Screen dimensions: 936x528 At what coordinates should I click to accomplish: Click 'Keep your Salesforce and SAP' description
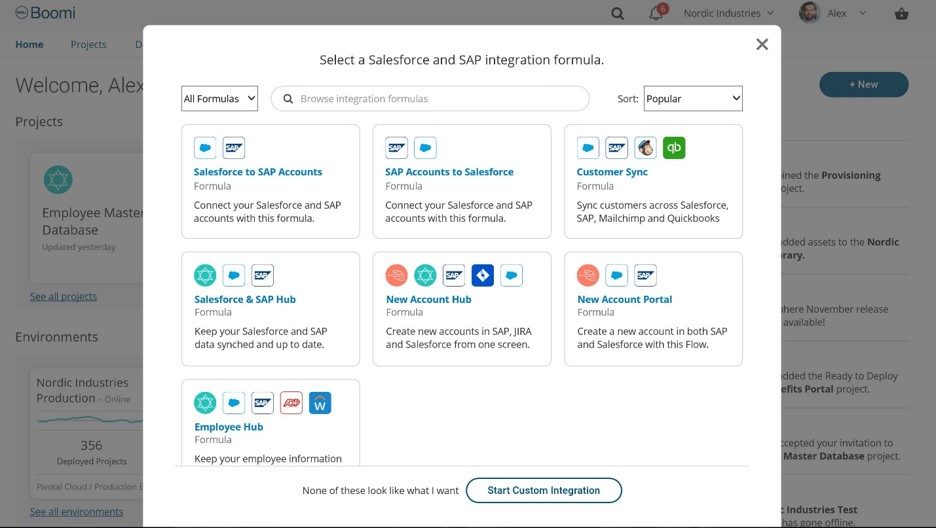(260, 338)
